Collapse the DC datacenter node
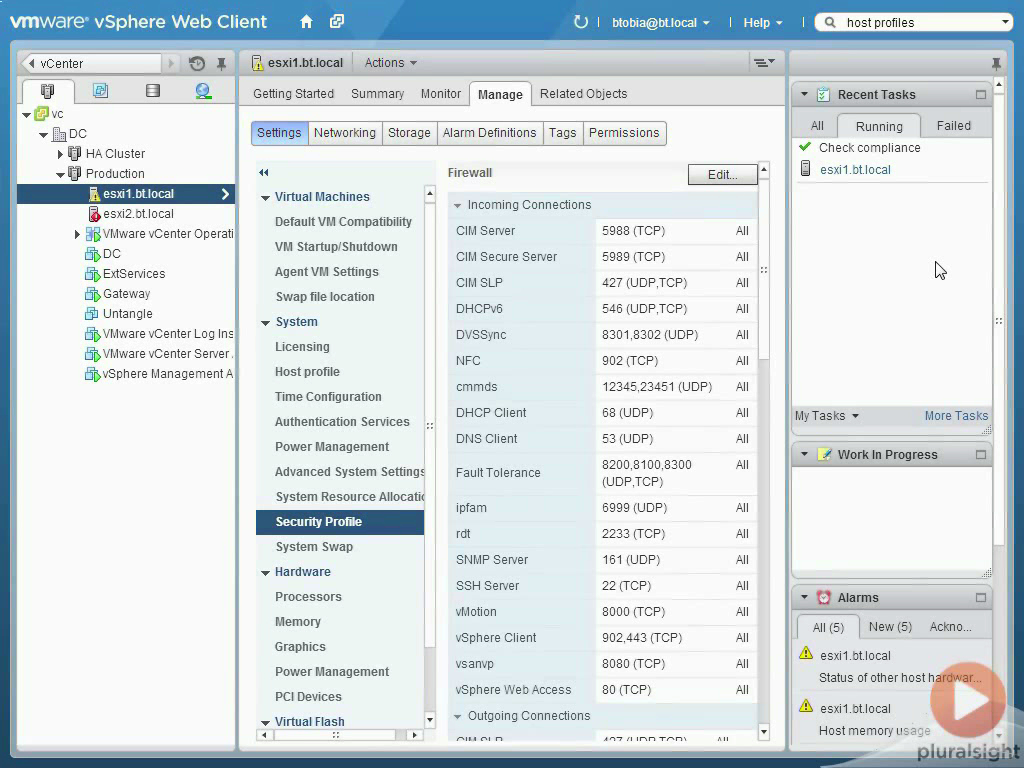1024x768 pixels. pyautogui.click(x=44, y=135)
